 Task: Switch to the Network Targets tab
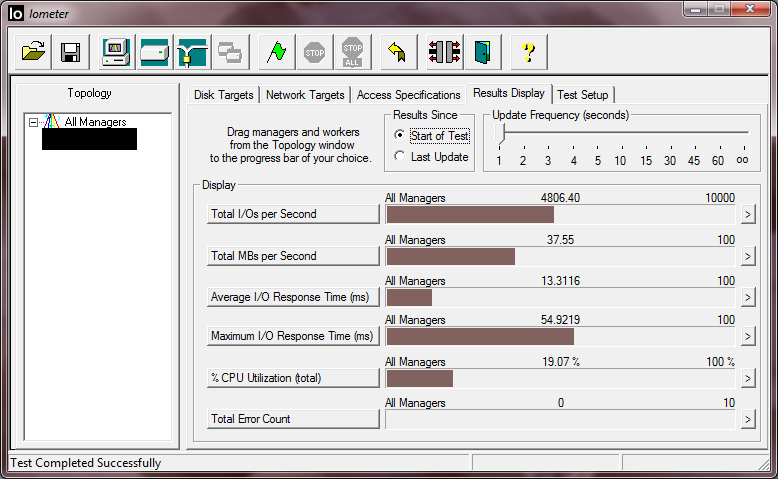click(305, 95)
